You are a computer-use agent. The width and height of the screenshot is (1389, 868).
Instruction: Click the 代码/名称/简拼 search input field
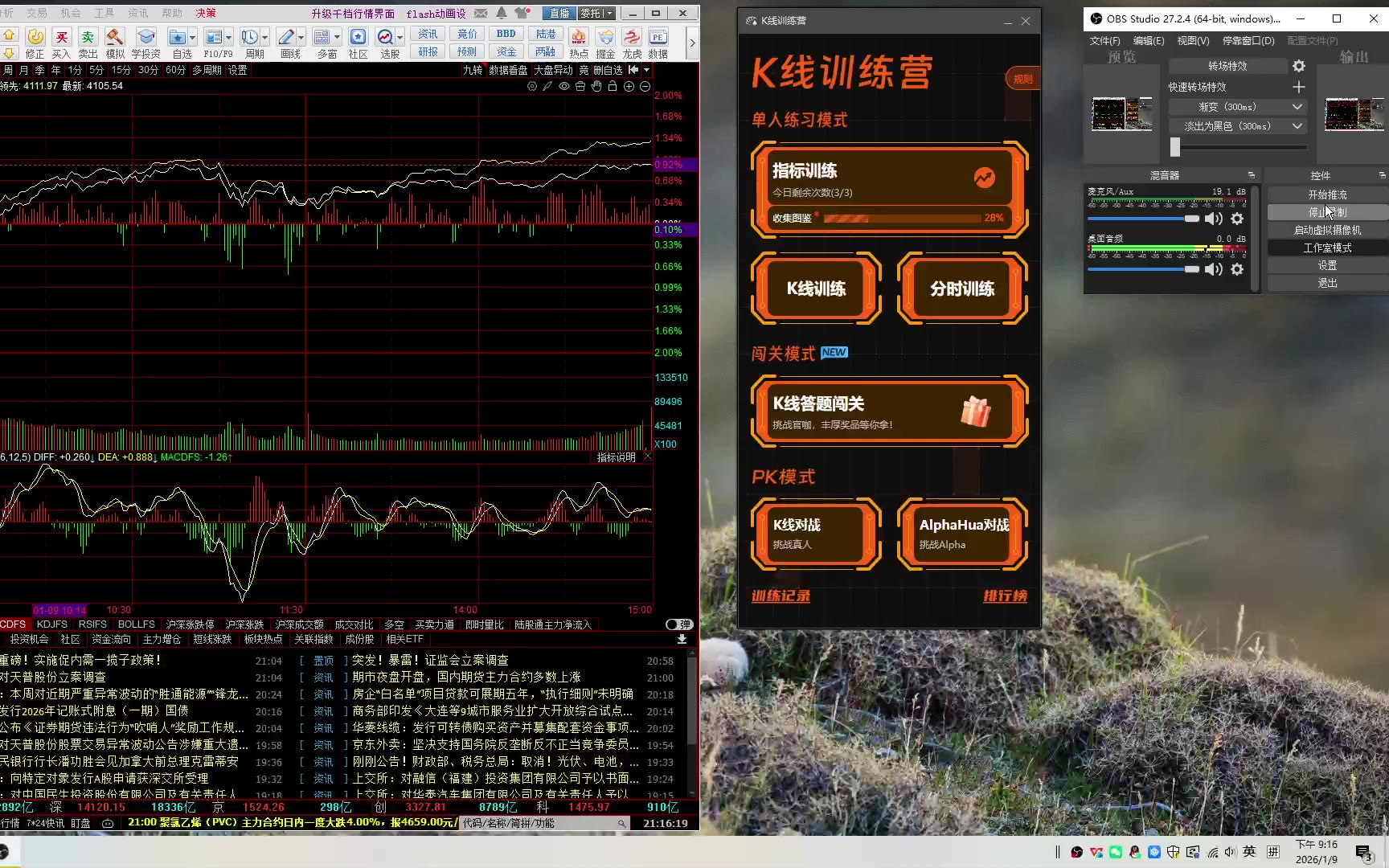537,823
